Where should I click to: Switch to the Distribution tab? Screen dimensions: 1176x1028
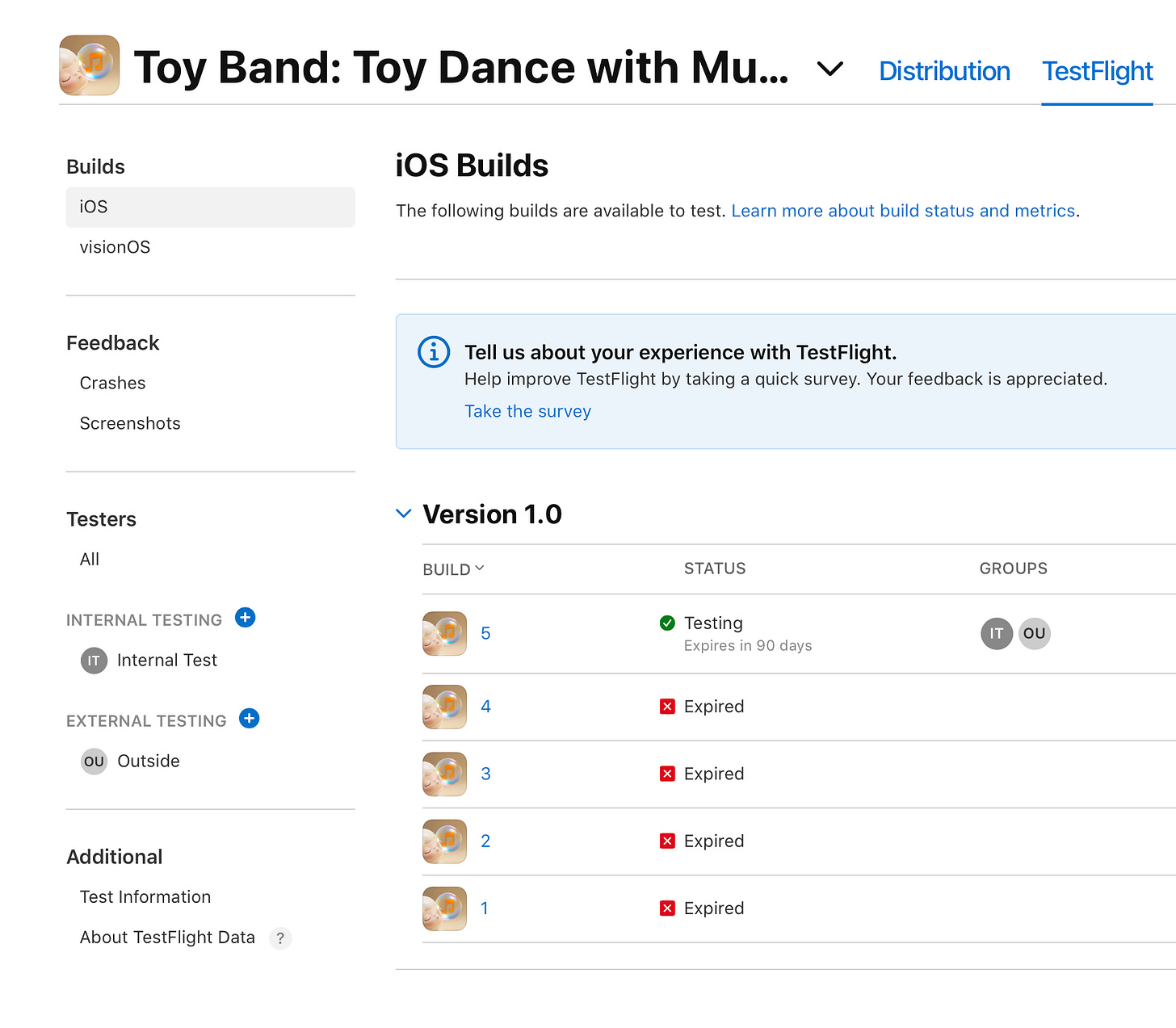(944, 71)
